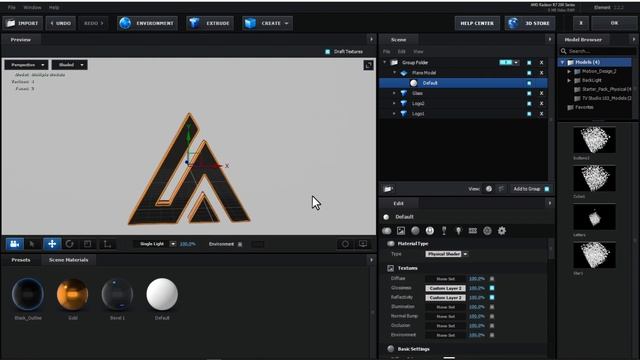Click the Glossiness Custom Layer 2 texture slot
This screenshot has height=360, width=640.
coord(445,288)
